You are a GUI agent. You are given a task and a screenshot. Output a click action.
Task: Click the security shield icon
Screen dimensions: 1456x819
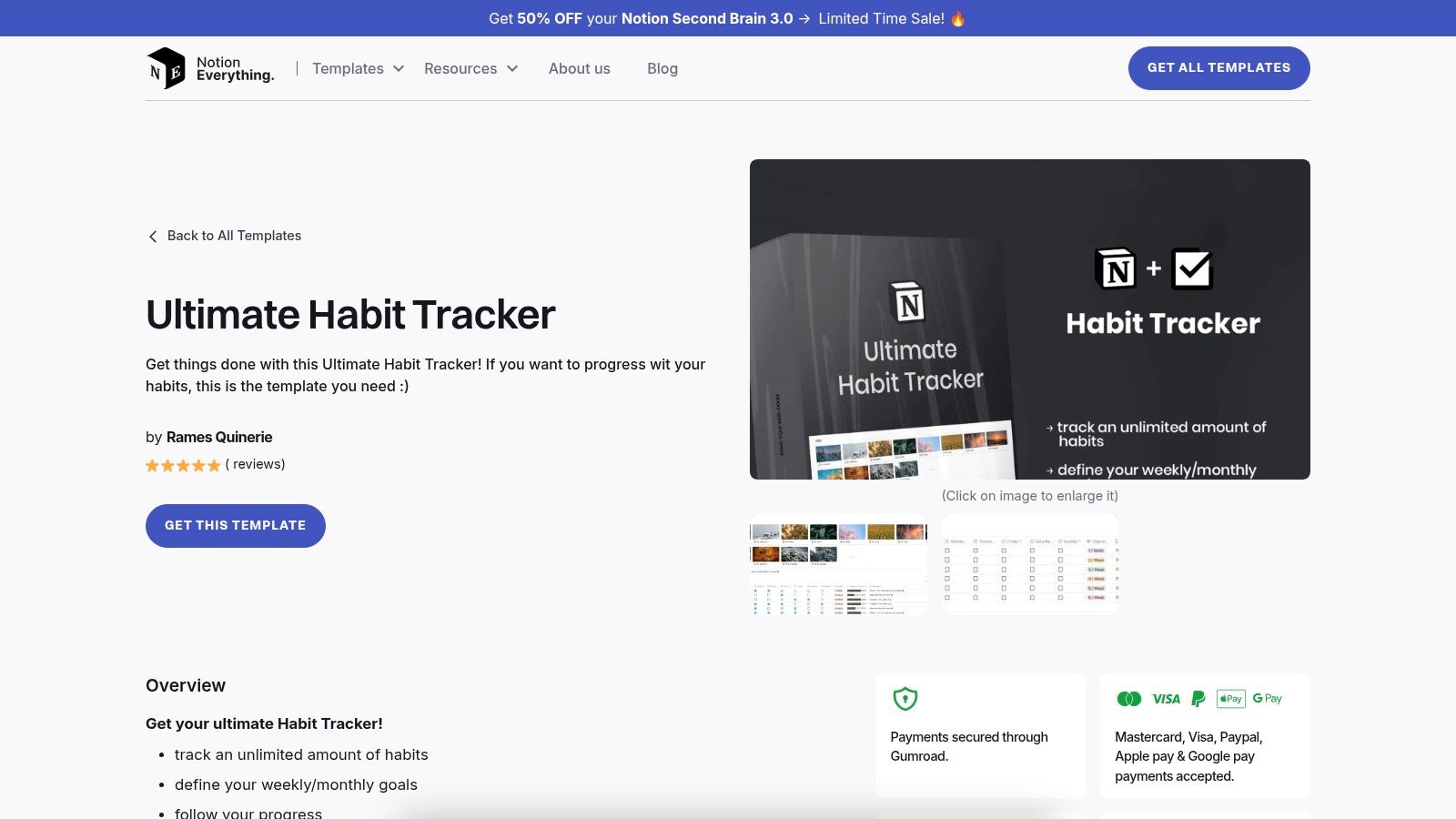(x=905, y=699)
